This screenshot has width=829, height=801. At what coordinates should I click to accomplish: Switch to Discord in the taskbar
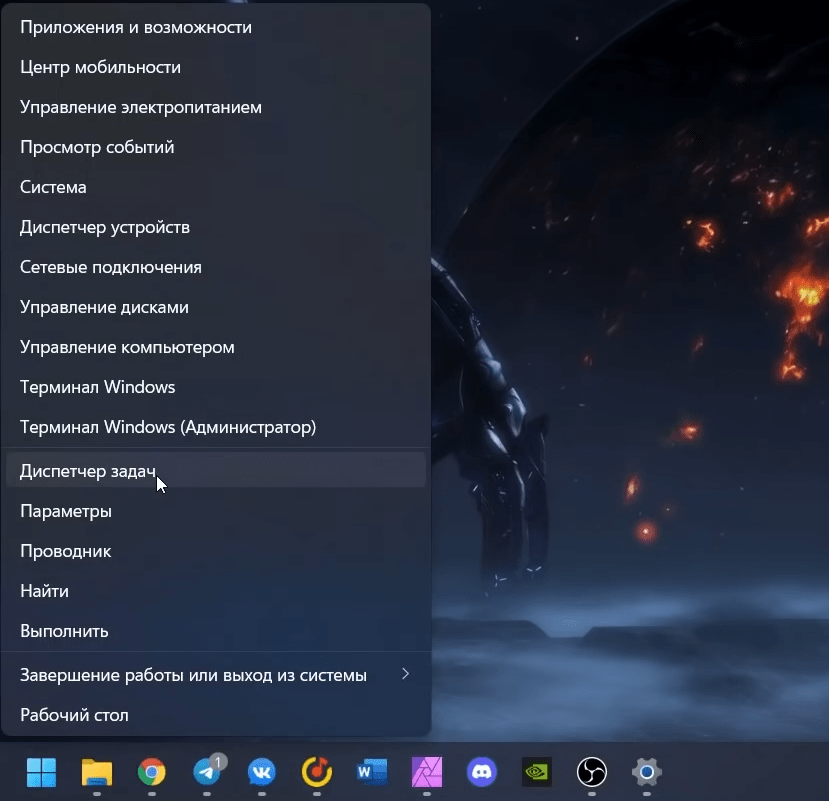pyautogui.click(x=482, y=772)
